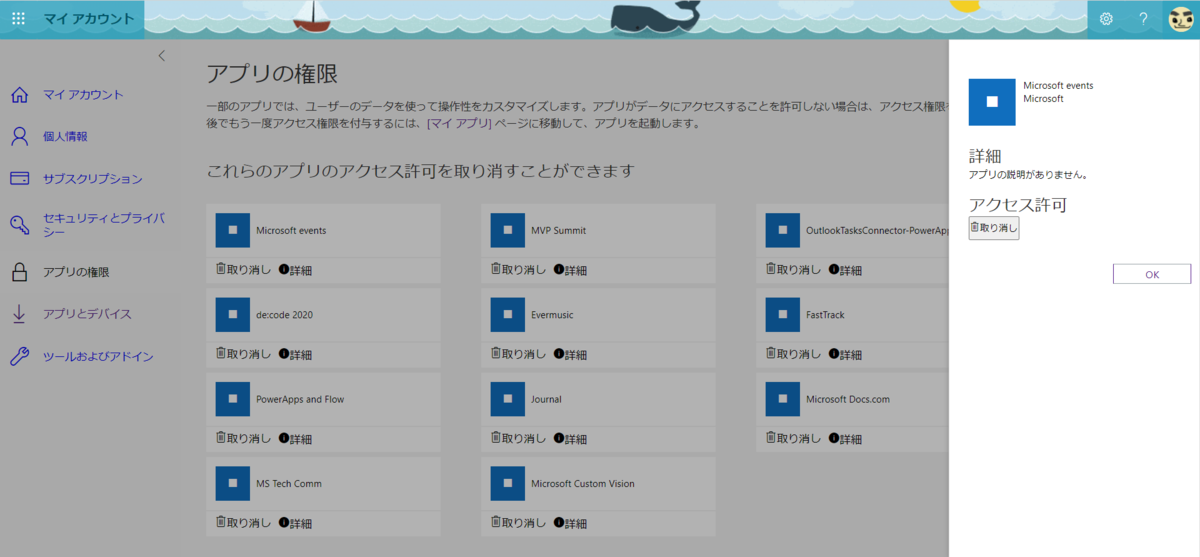This screenshot has width=1200, height=557.
Task: Click the PowerApps and Flow tile icon
Action: 232,399
